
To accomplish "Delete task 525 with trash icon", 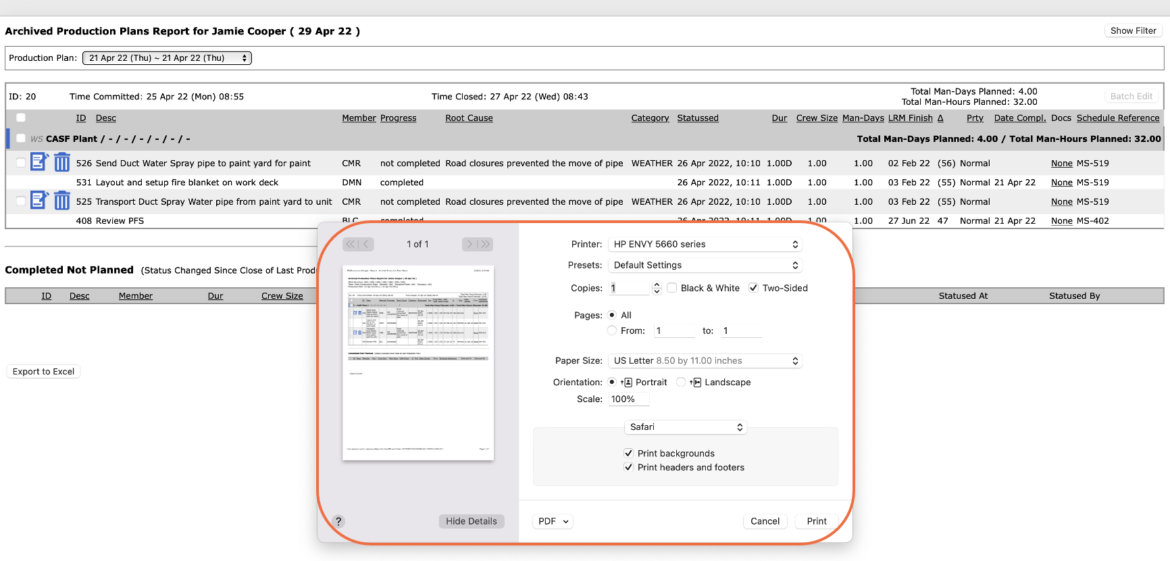I will pos(62,201).
